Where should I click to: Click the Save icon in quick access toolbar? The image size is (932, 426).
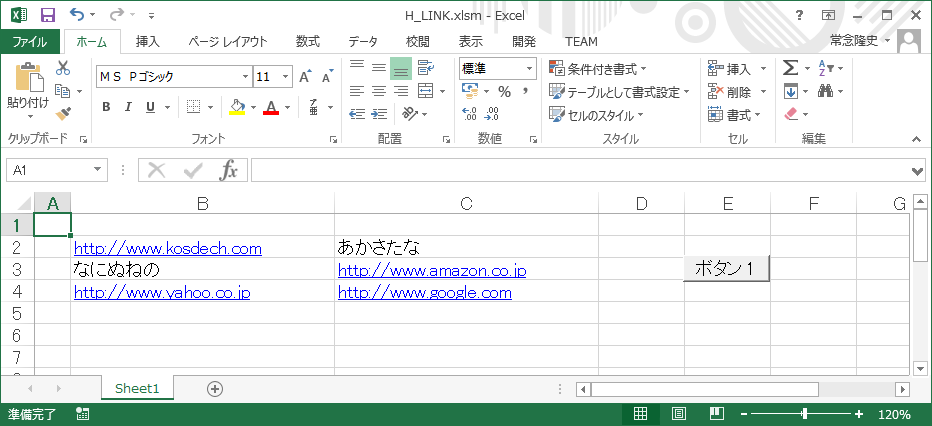48,15
